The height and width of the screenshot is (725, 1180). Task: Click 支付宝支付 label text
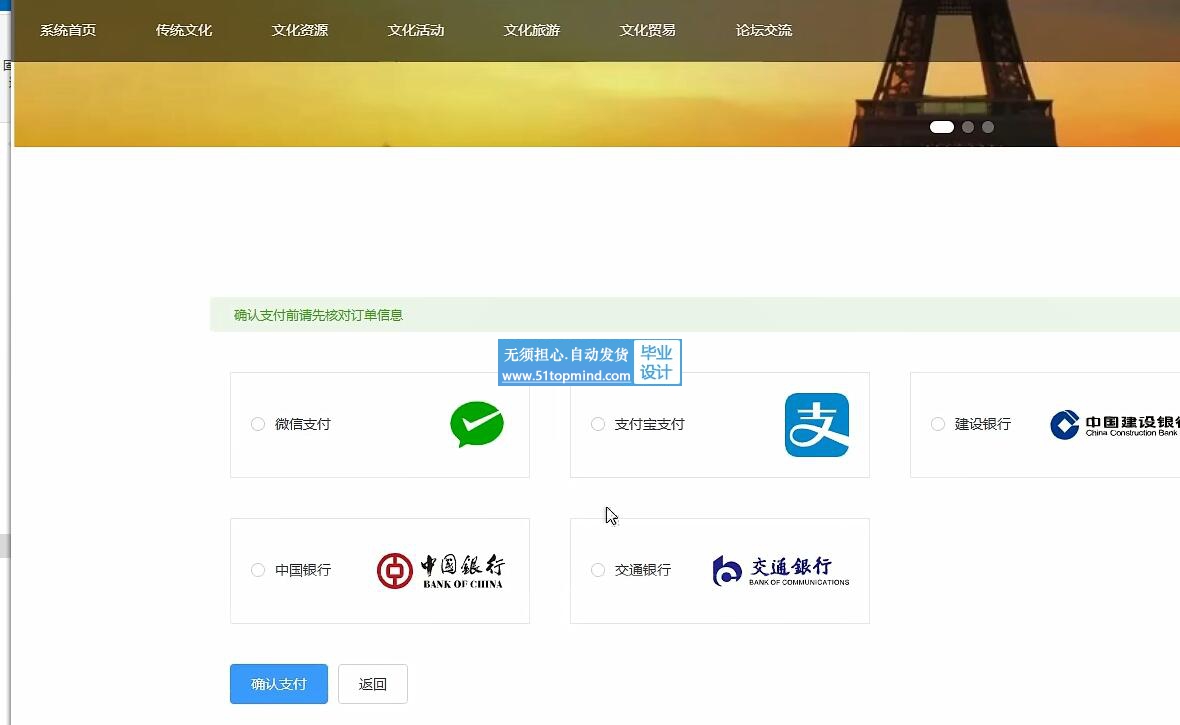coord(649,424)
